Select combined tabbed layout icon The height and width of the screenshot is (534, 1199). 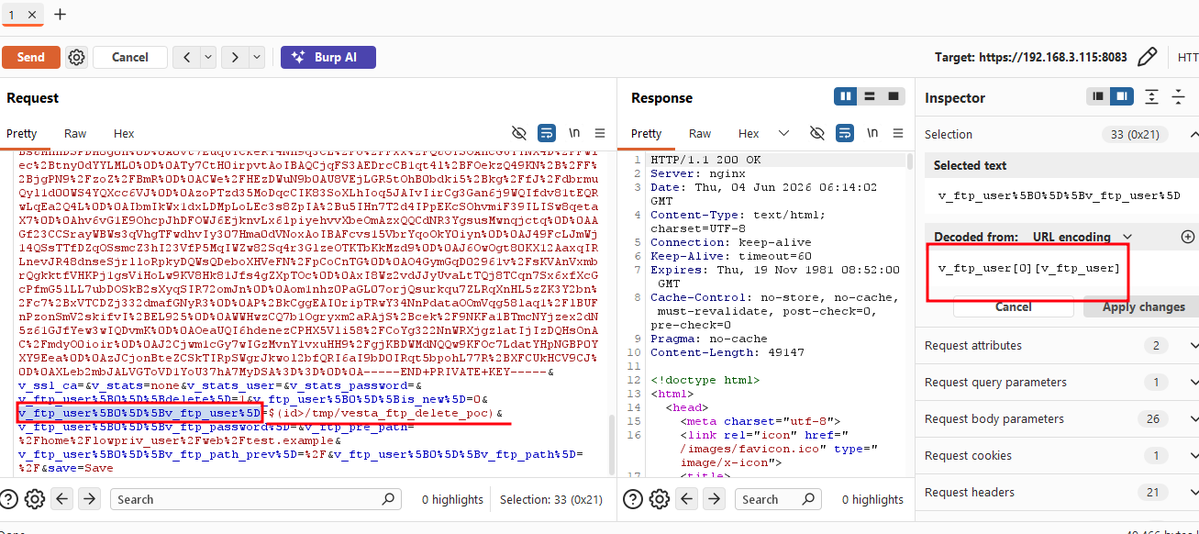(x=892, y=97)
